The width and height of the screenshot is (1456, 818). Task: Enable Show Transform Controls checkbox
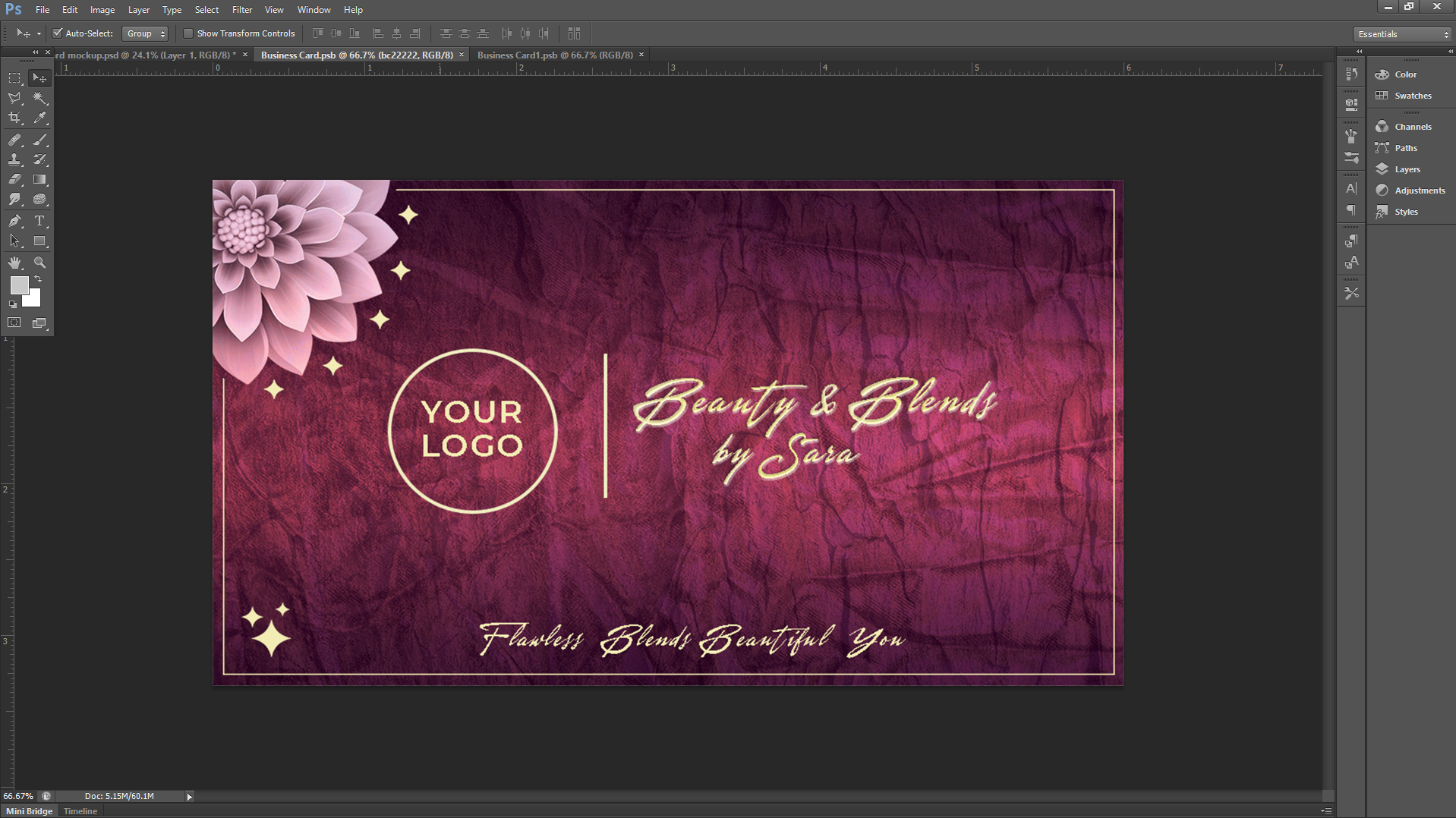pyautogui.click(x=188, y=33)
